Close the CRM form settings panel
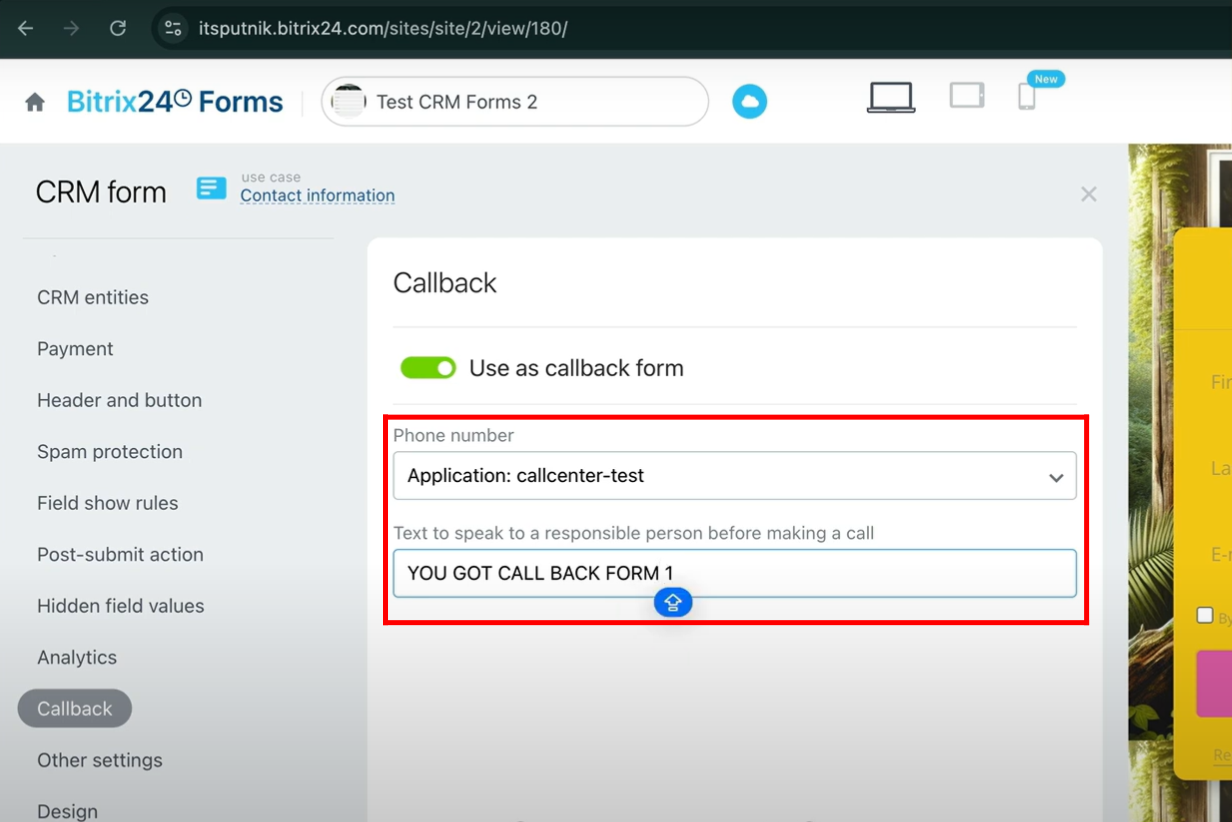 coord(1089,194)
